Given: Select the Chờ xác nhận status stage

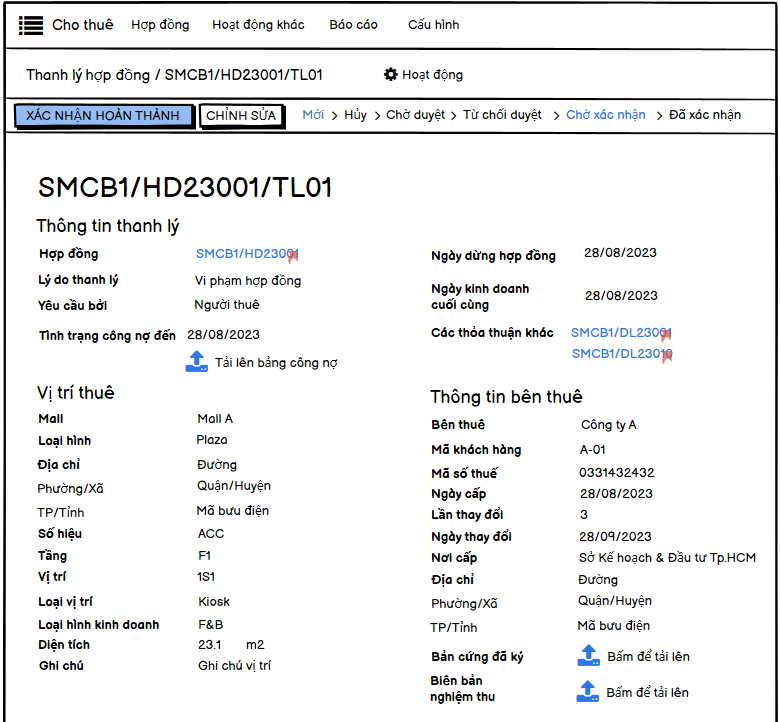Looking at the screenshot, I should [x=605, y=115].
